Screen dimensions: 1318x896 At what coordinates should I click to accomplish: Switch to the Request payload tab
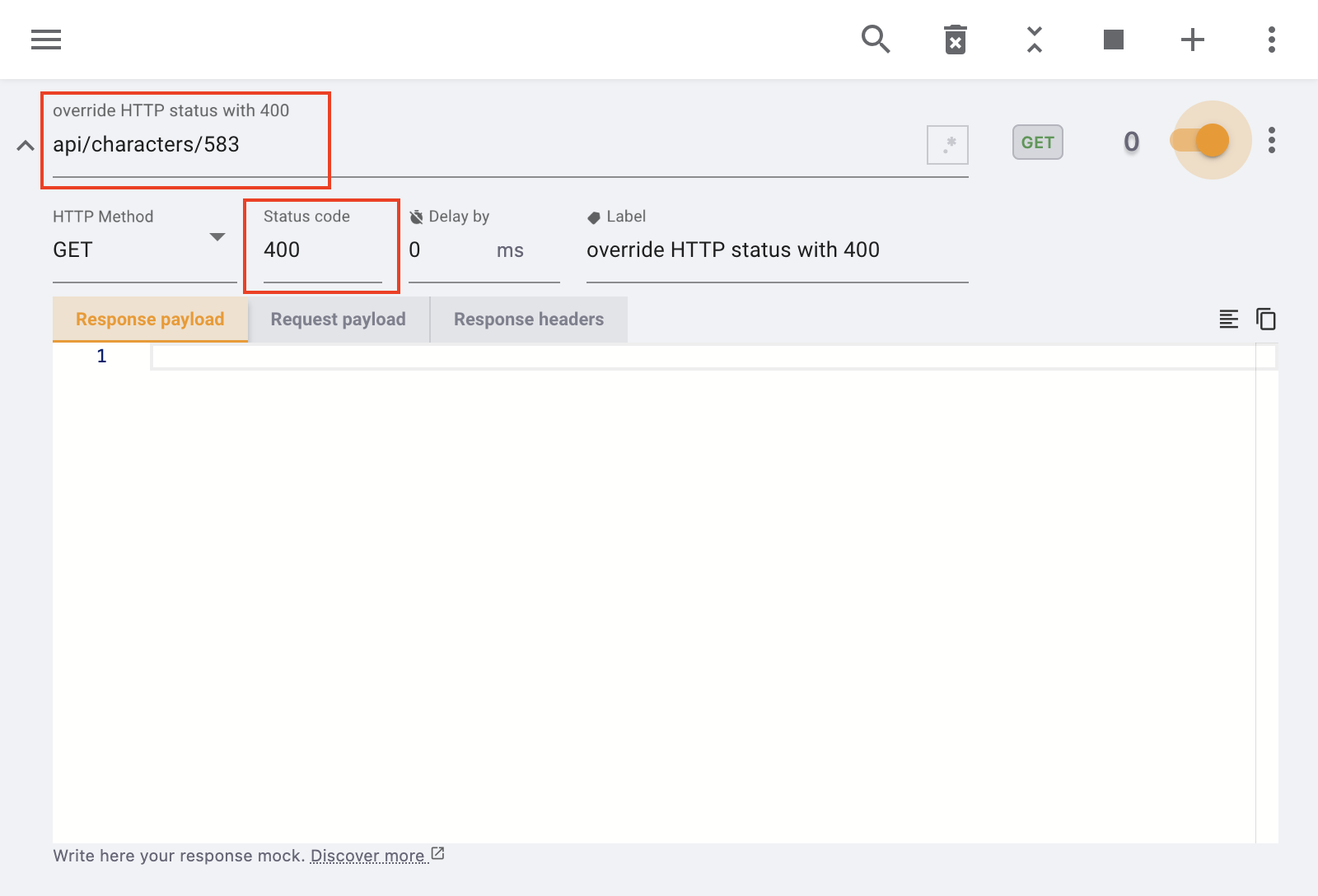338,320
